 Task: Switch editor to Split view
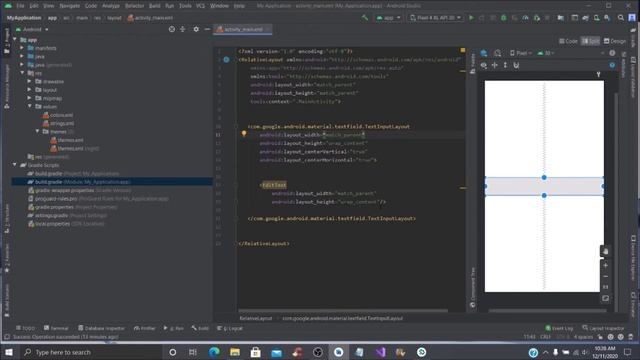[591, 41]
